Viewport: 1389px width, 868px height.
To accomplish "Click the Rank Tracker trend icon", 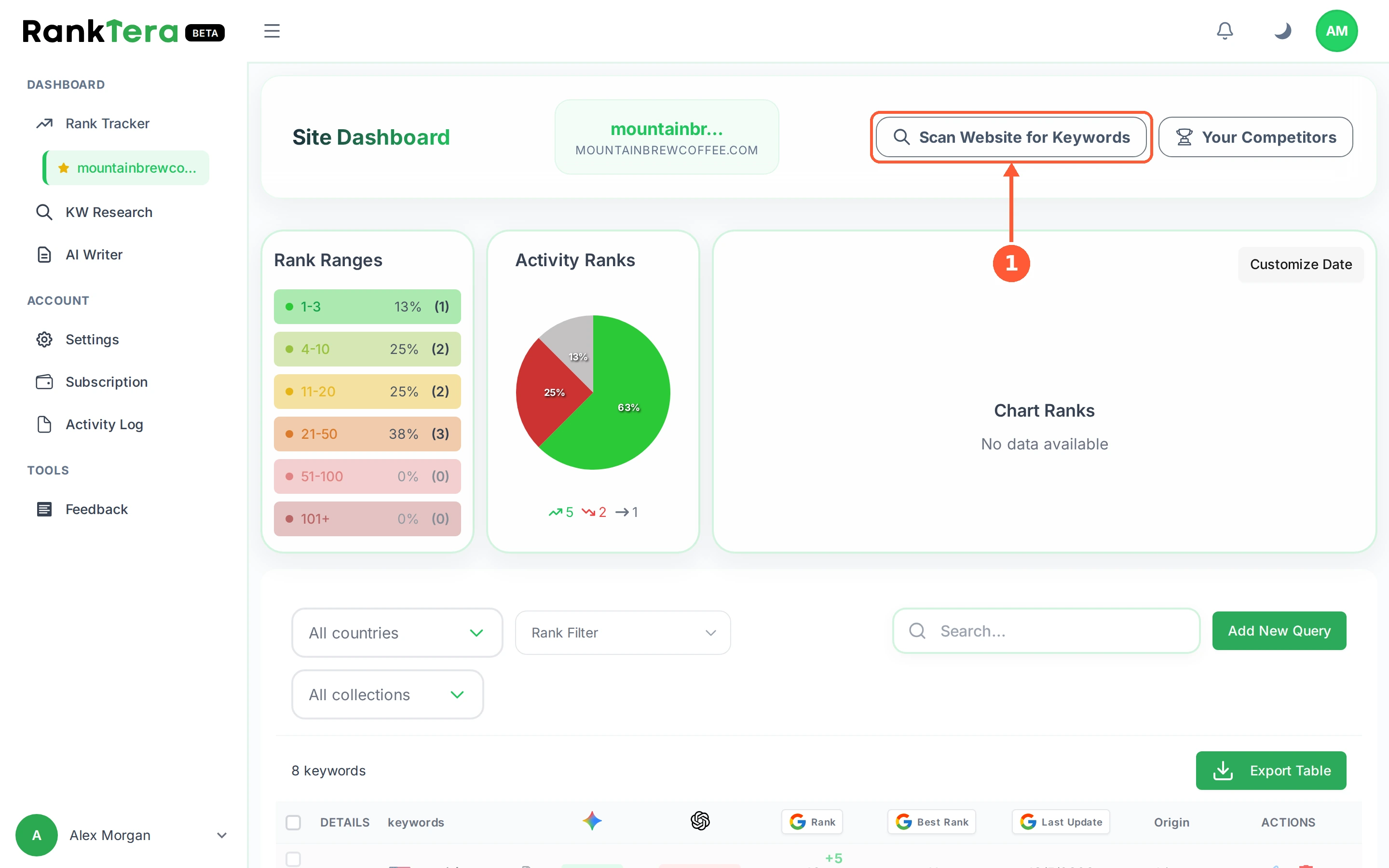I will click(x=44, y=123).
